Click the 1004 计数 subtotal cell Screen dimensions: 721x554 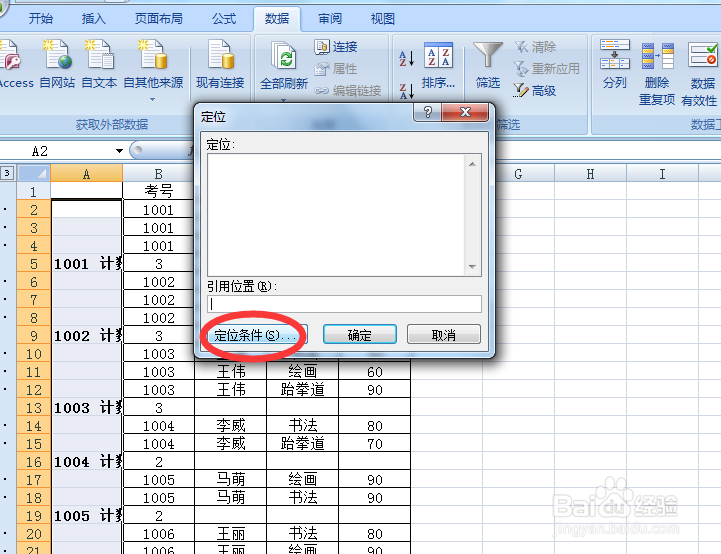tap(86, 462)
